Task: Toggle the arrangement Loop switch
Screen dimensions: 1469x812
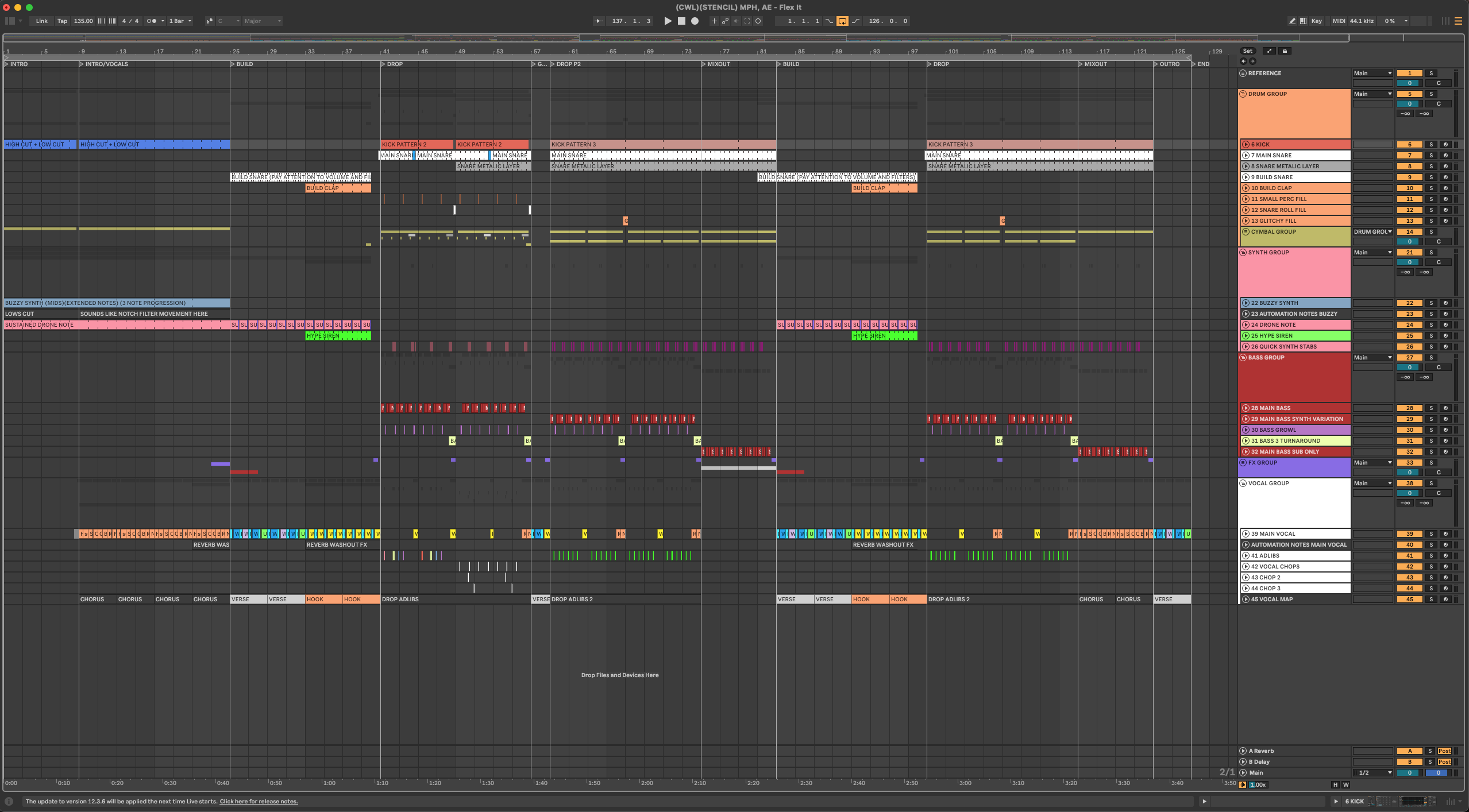Action: [842, 21]
